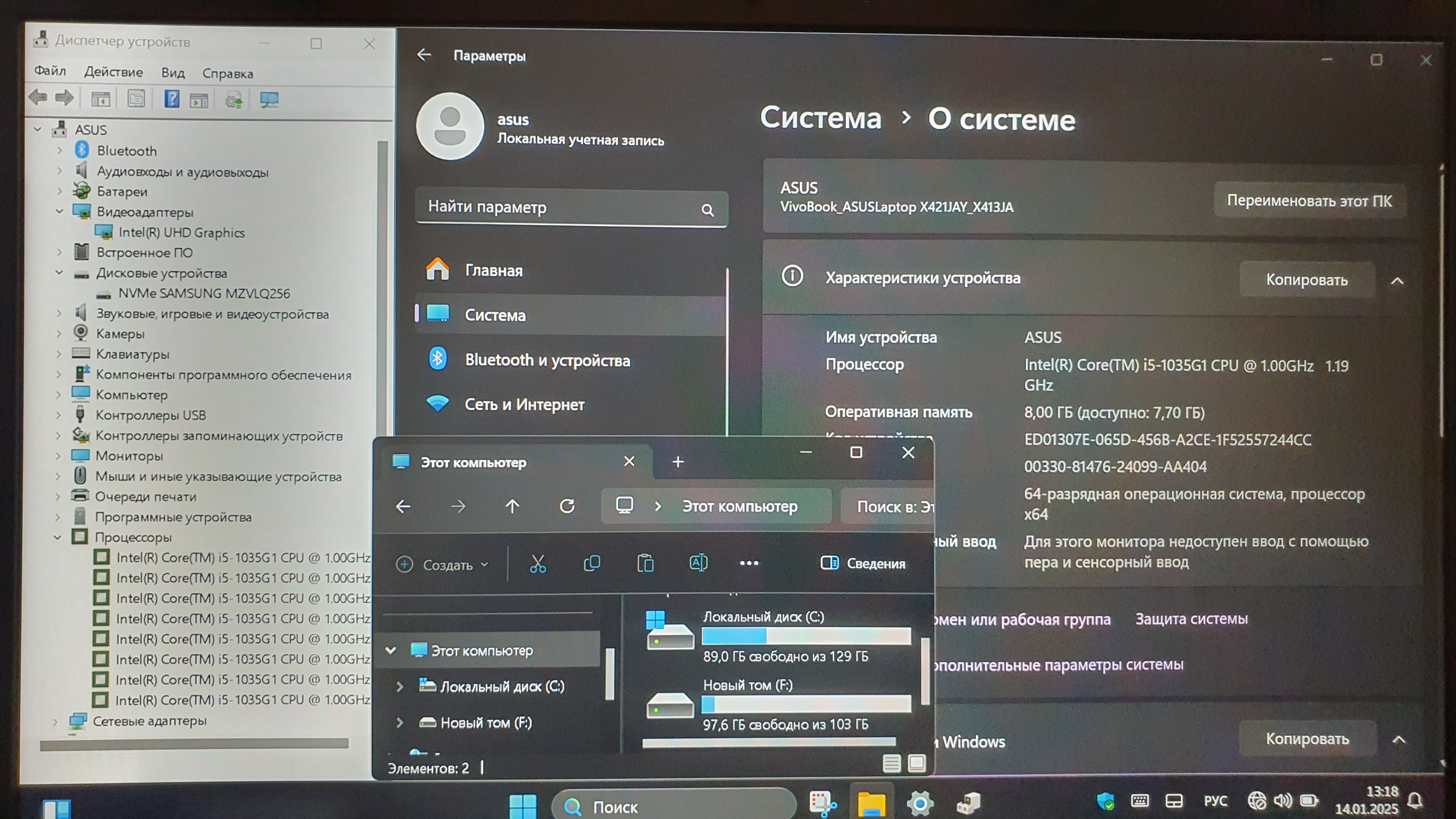The width and height of the screenshot is (1456, 819).
Task: Switch Explorer to details list view
Action: tap(891, 764)
